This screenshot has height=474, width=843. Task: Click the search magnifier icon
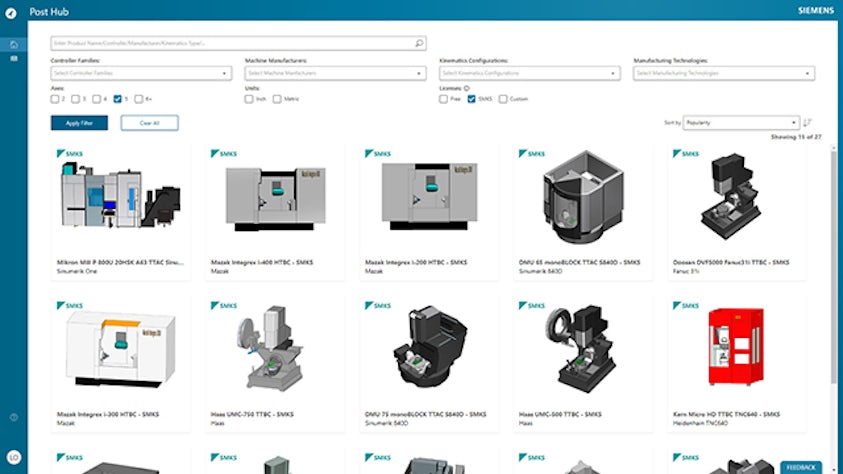coord(419,43)
